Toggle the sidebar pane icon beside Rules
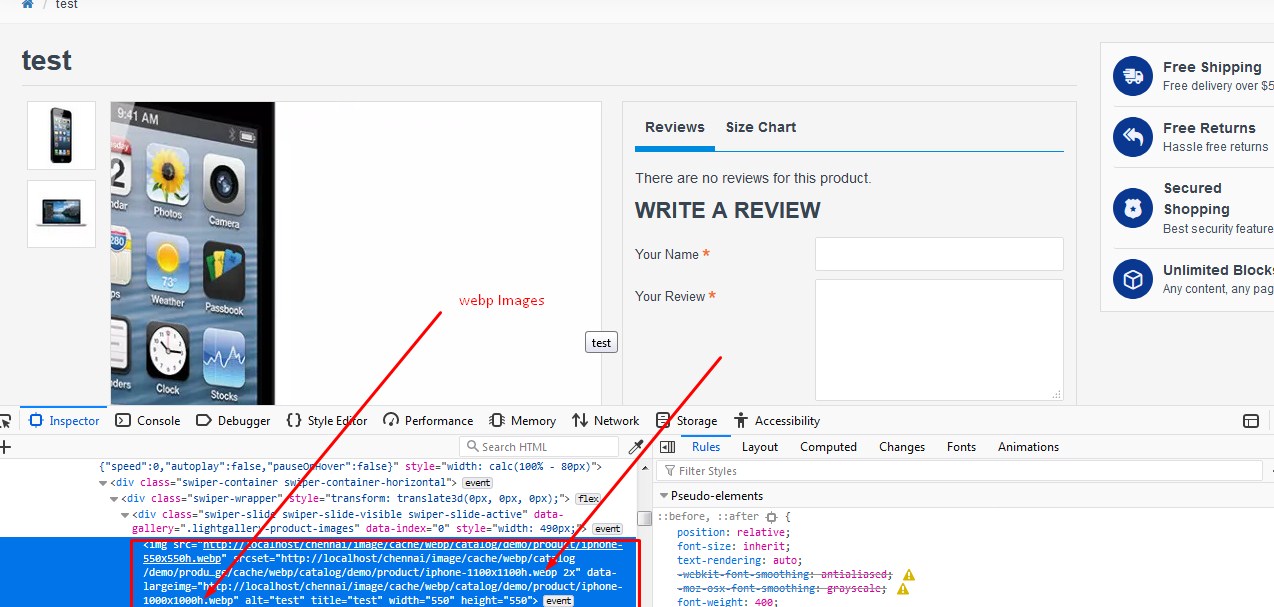Viewport: 1274px width, 607px height. pos(667,447)
